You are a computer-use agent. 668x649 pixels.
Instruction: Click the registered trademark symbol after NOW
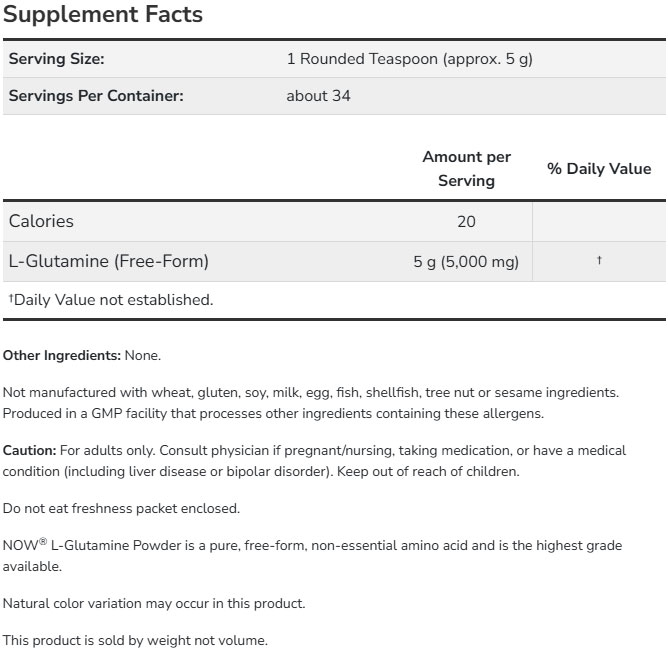(x=41, y=542)
